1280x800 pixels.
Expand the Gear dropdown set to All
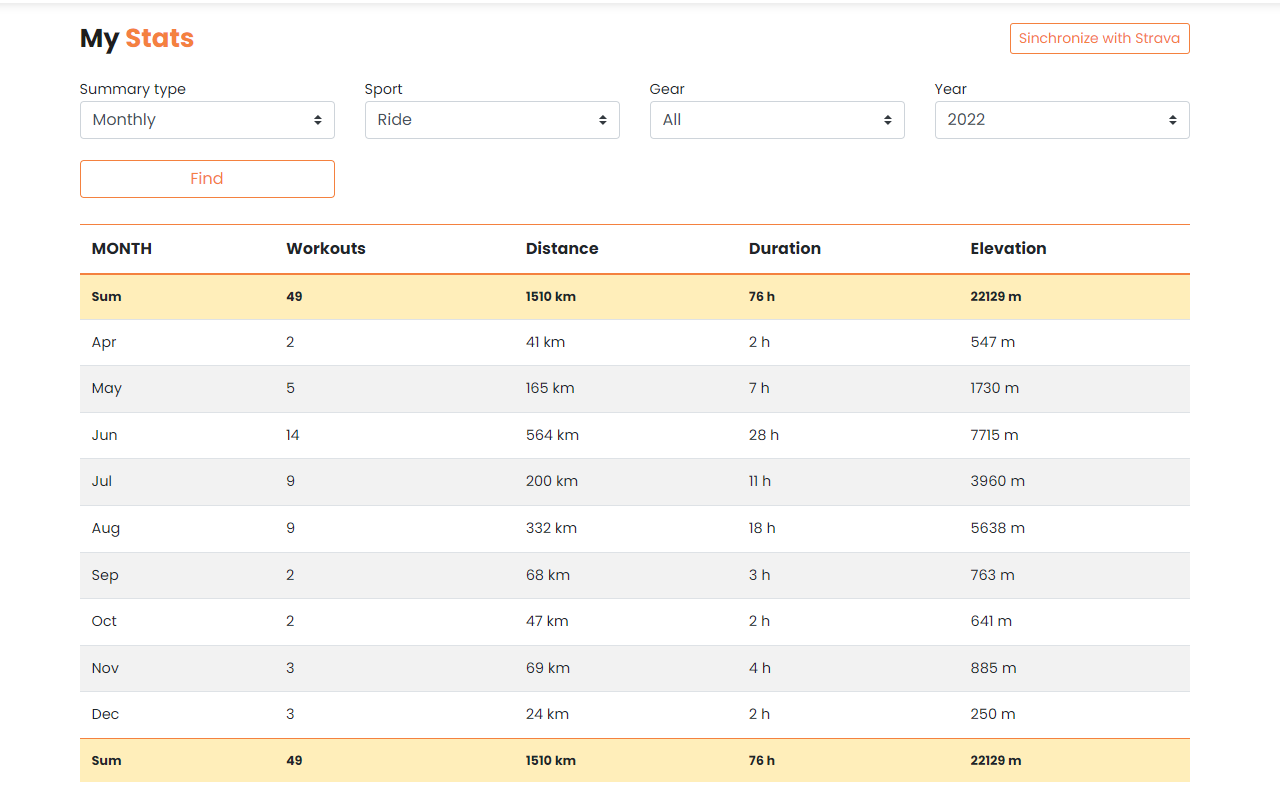click(x=777, y=119)
